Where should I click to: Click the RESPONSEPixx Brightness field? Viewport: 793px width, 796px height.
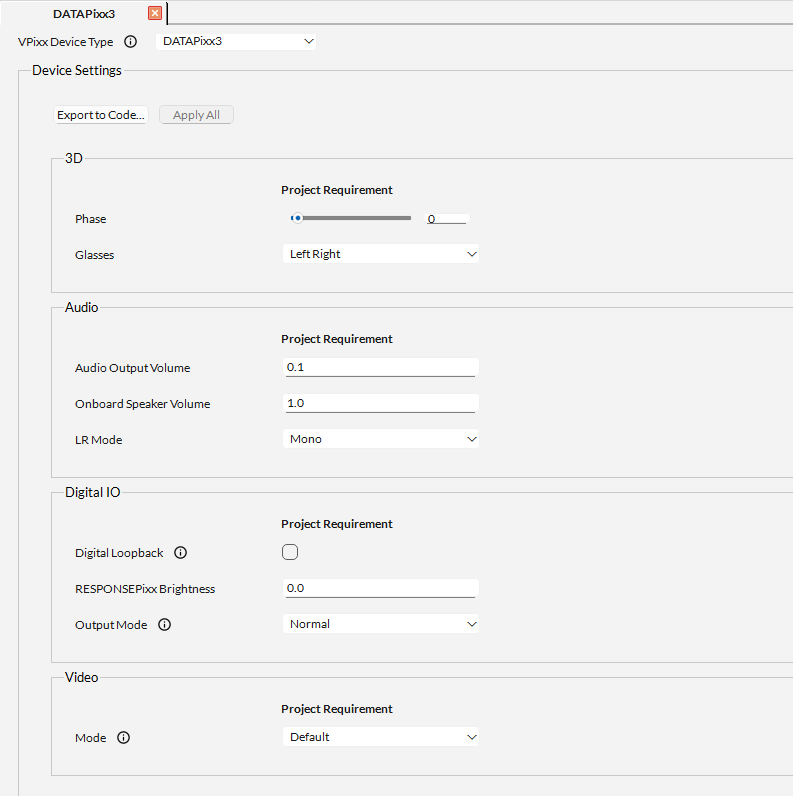pos(381,588)
